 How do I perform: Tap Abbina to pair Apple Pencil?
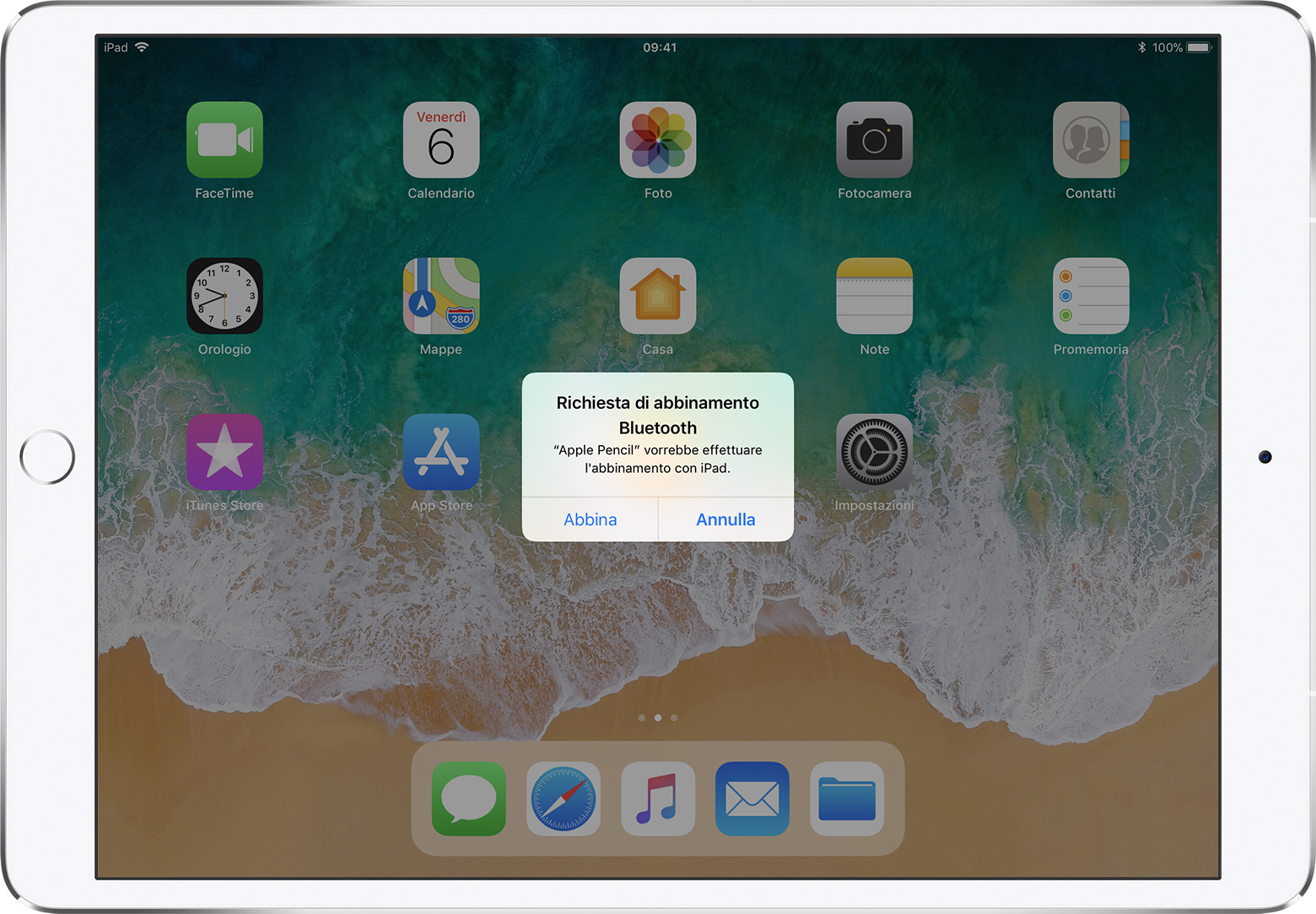point(590,519)
